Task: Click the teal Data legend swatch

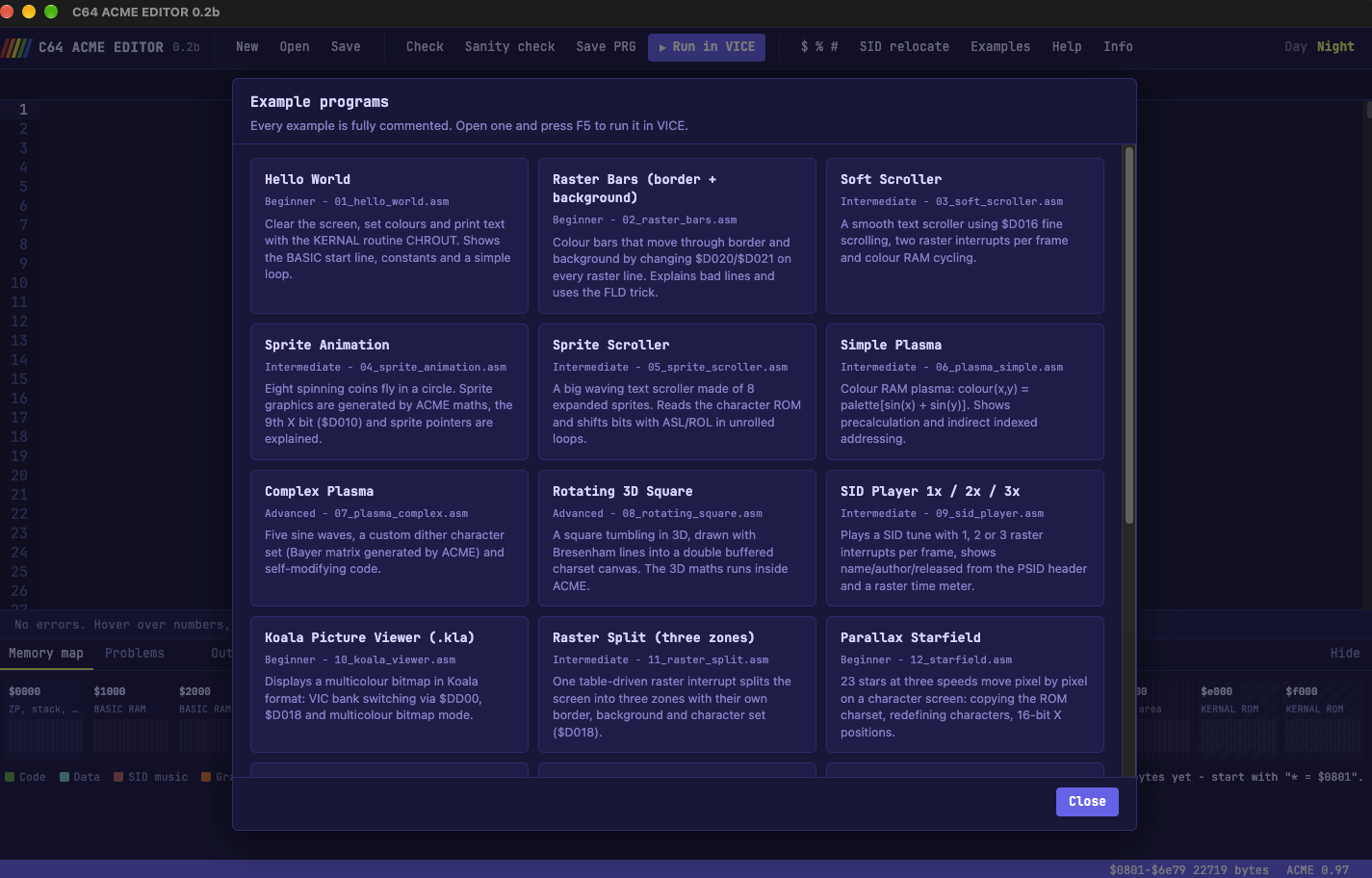Action: (x=64, y=777)
